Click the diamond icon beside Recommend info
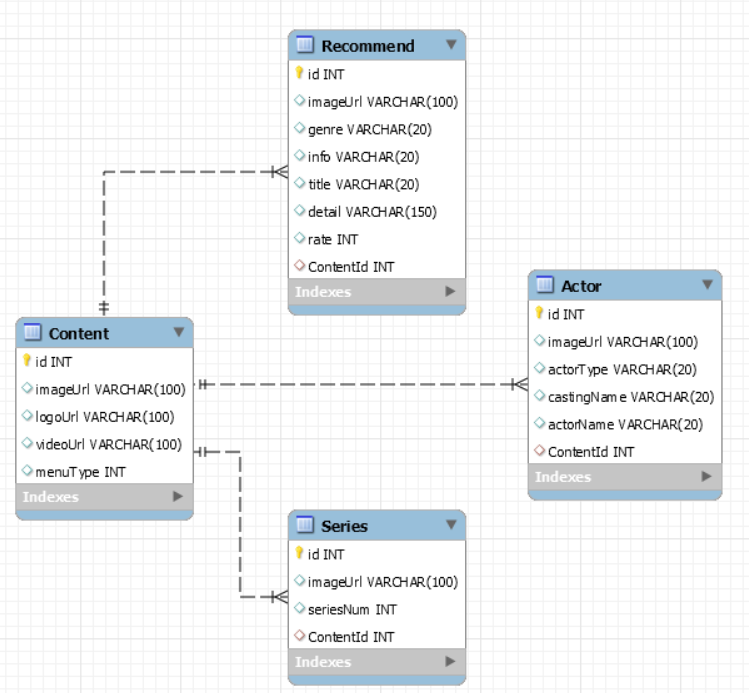 300,155
